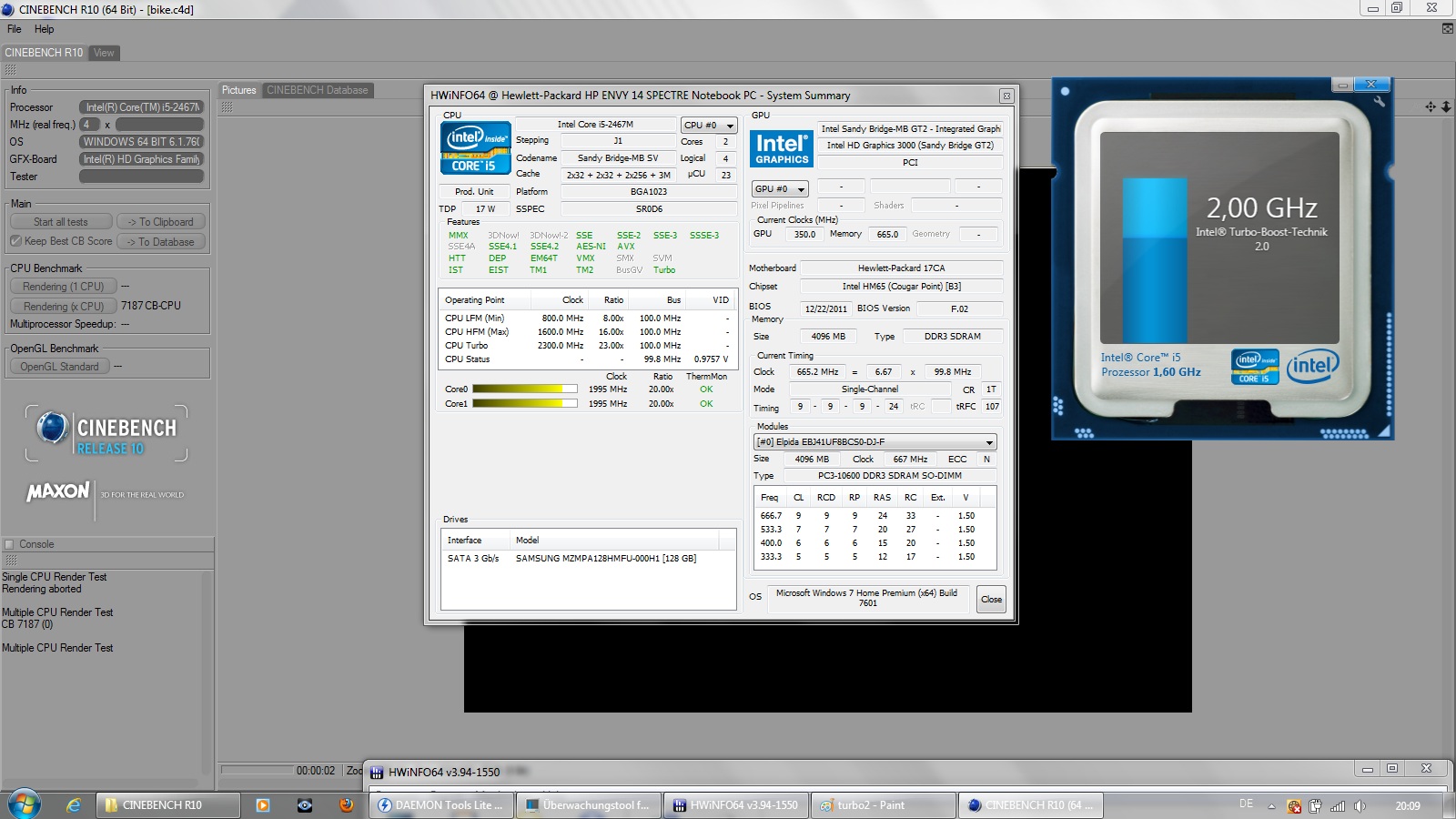The image size is (1456, 819).
Task: Click the Start all tests button
Action: [x=61, y=222]
